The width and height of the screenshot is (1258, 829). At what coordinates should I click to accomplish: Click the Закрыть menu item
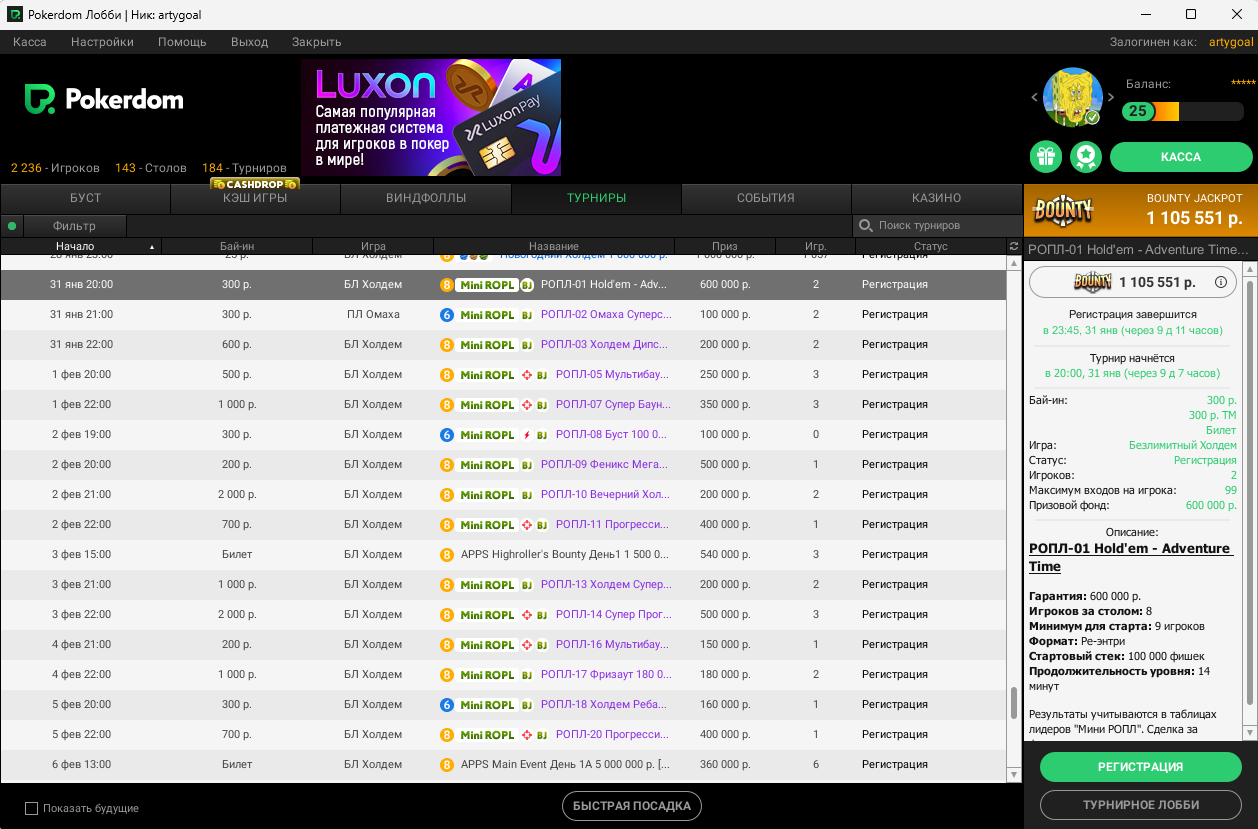[x=317, y=42]
